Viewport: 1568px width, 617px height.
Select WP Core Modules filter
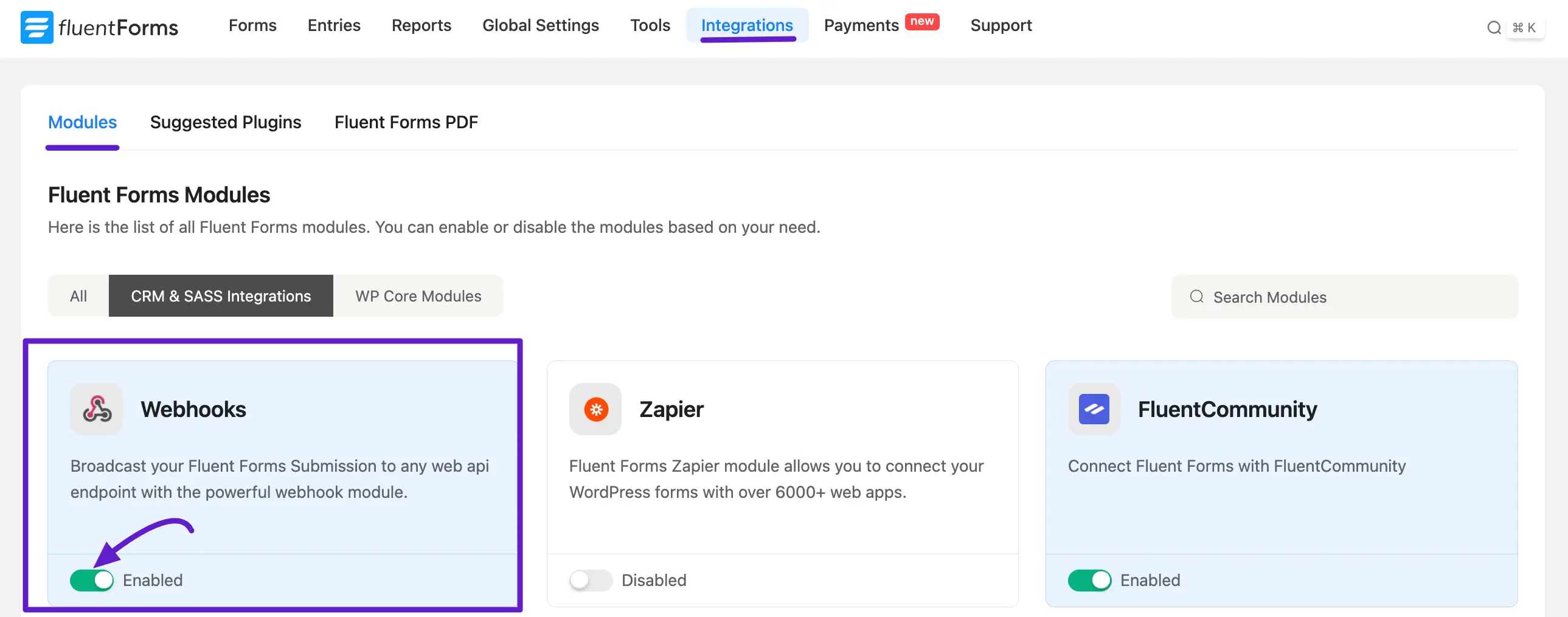pyautogui.click(x=418, y=295)
